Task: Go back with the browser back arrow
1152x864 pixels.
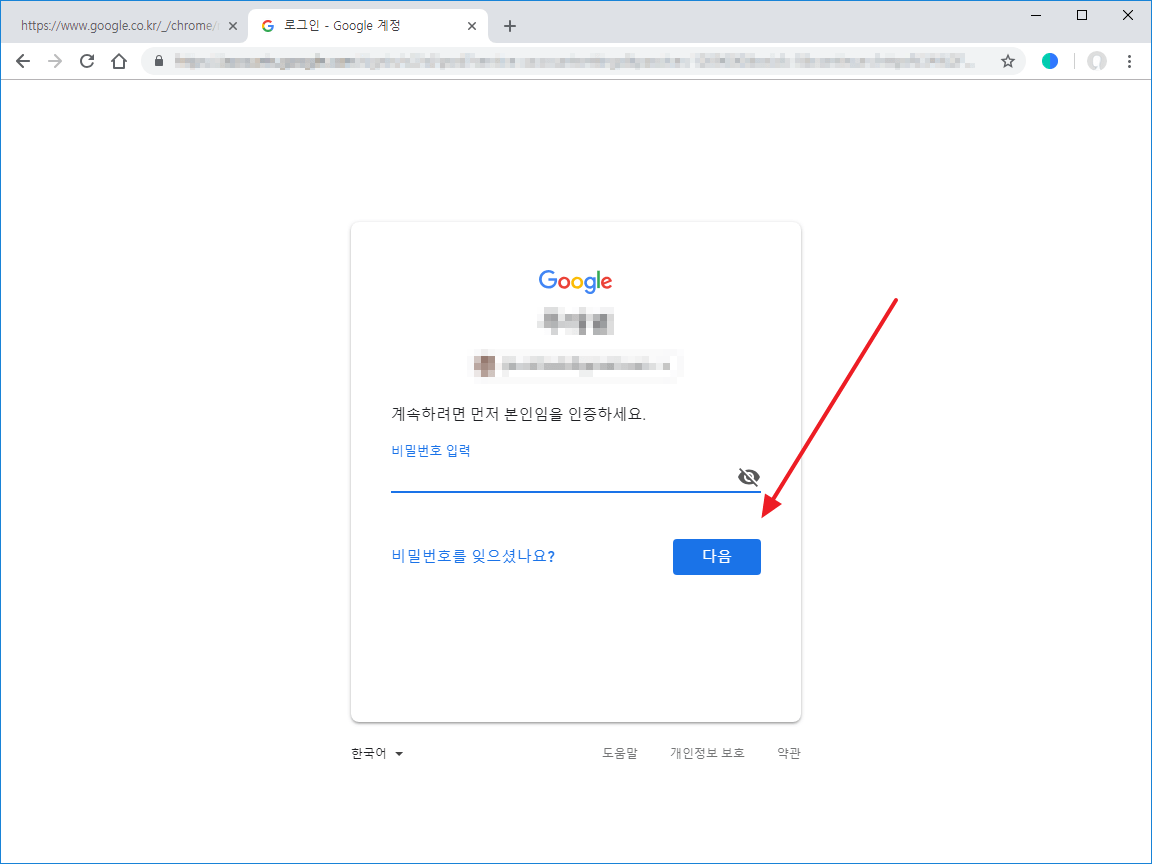Action: [x=23, y=61]
